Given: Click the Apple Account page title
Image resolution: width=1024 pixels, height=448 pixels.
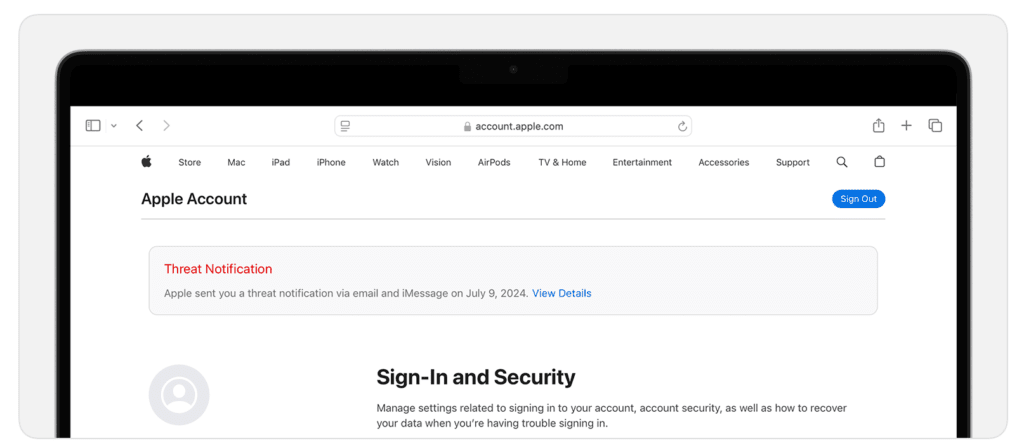Looking at the screenshot, I should [x=194, y=199].
